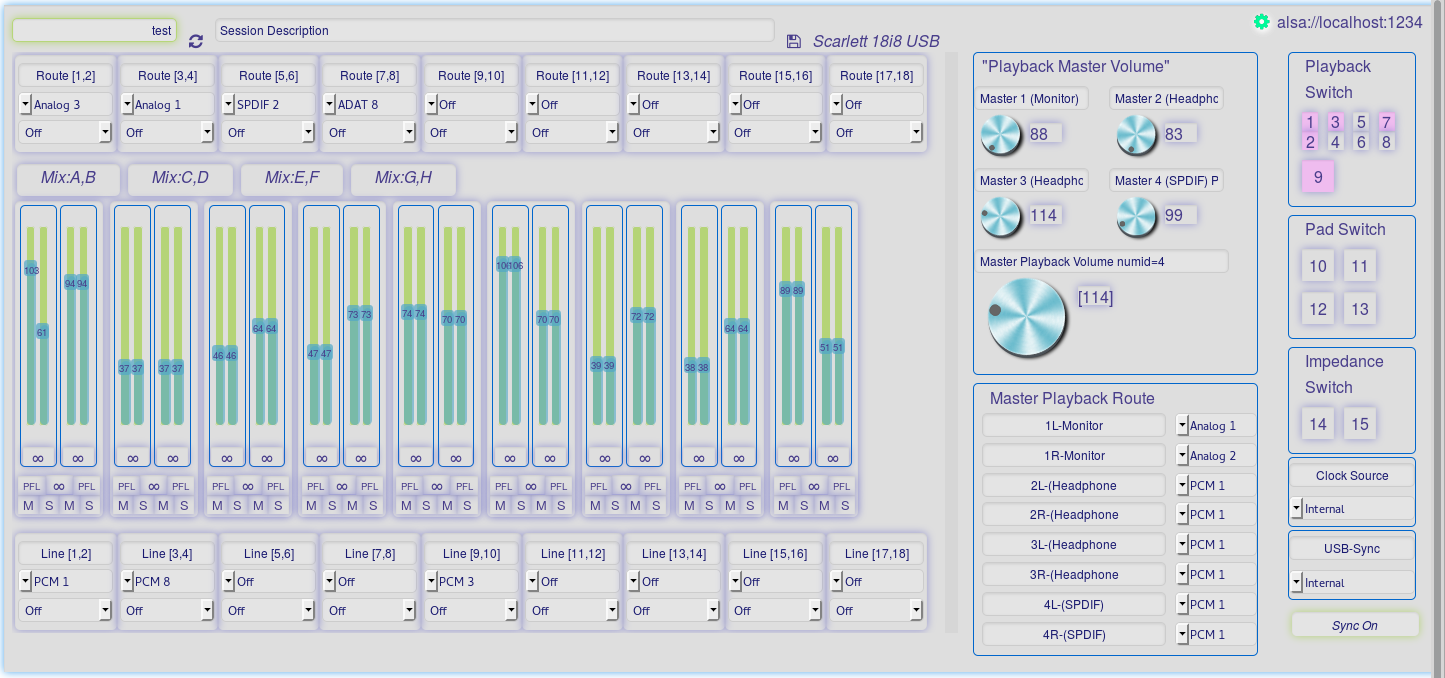
Task: Click the refresh icon beside the test field
Action: [x=195, y=40]
